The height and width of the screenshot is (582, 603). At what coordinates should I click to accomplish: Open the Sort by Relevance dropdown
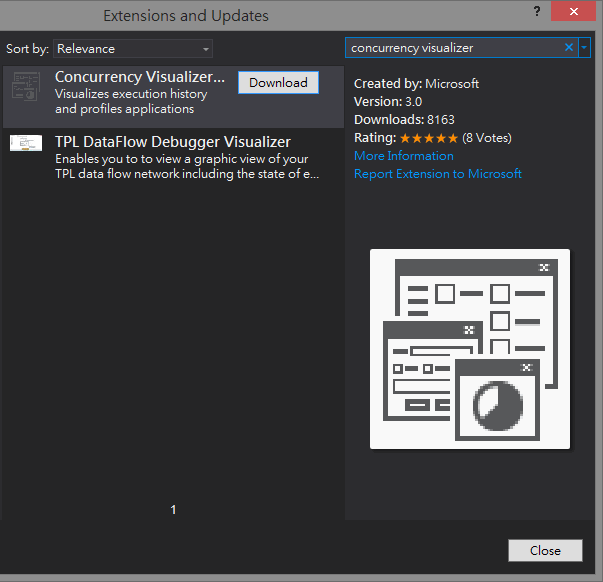134,49
